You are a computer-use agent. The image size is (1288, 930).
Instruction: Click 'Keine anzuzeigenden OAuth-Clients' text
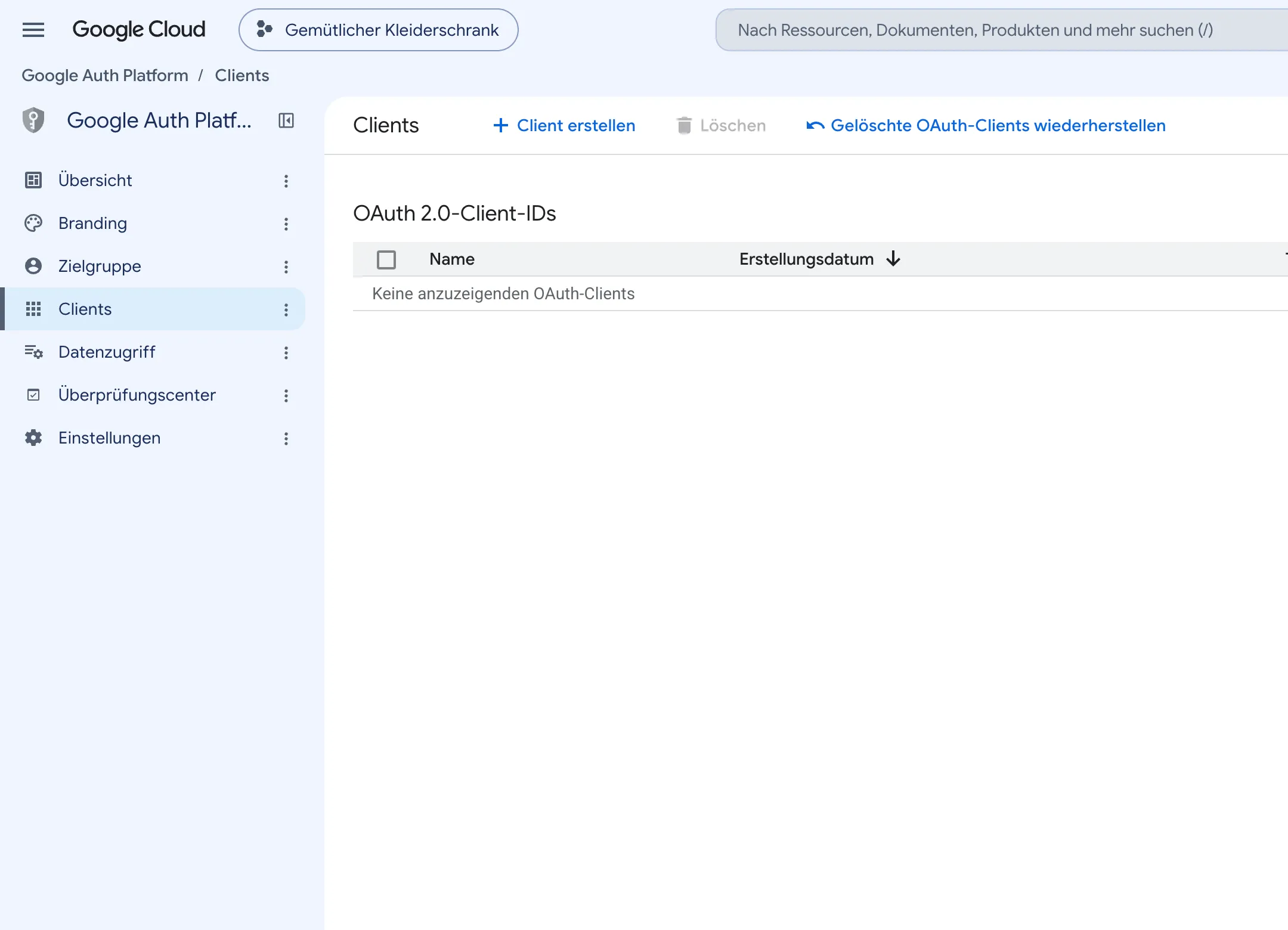coord(503,293)
